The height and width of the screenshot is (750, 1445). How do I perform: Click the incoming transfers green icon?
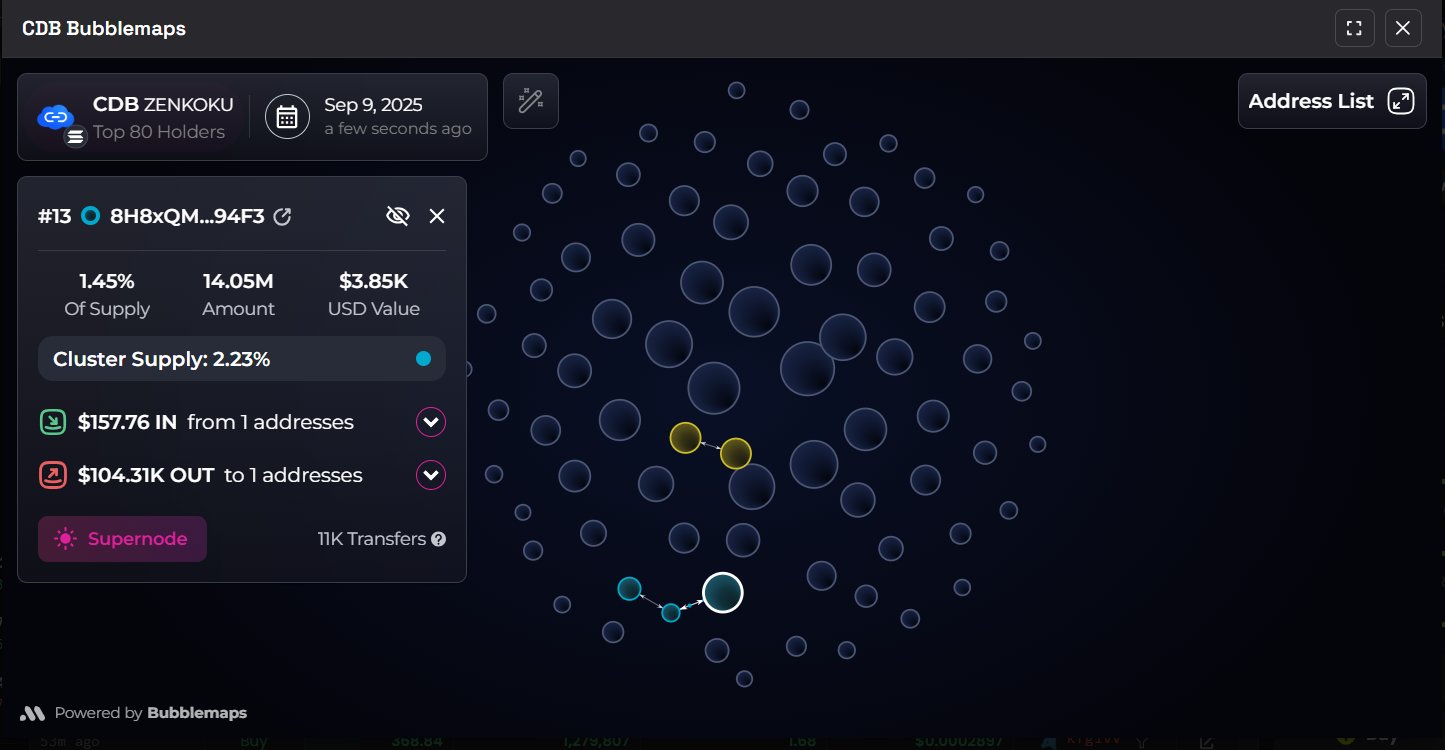coord(53,422)
